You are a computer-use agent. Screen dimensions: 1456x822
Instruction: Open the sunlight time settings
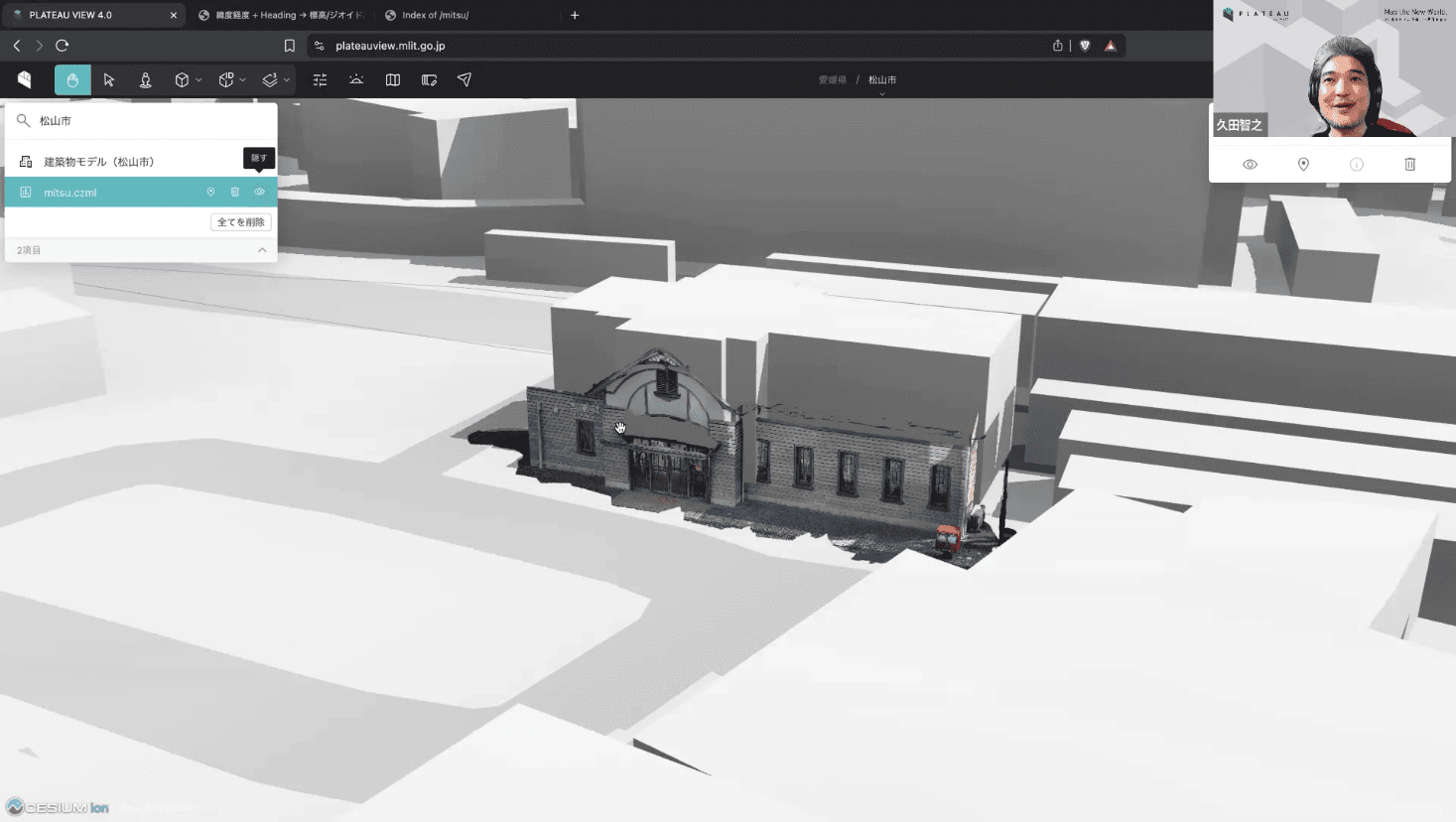click(356, 80)
